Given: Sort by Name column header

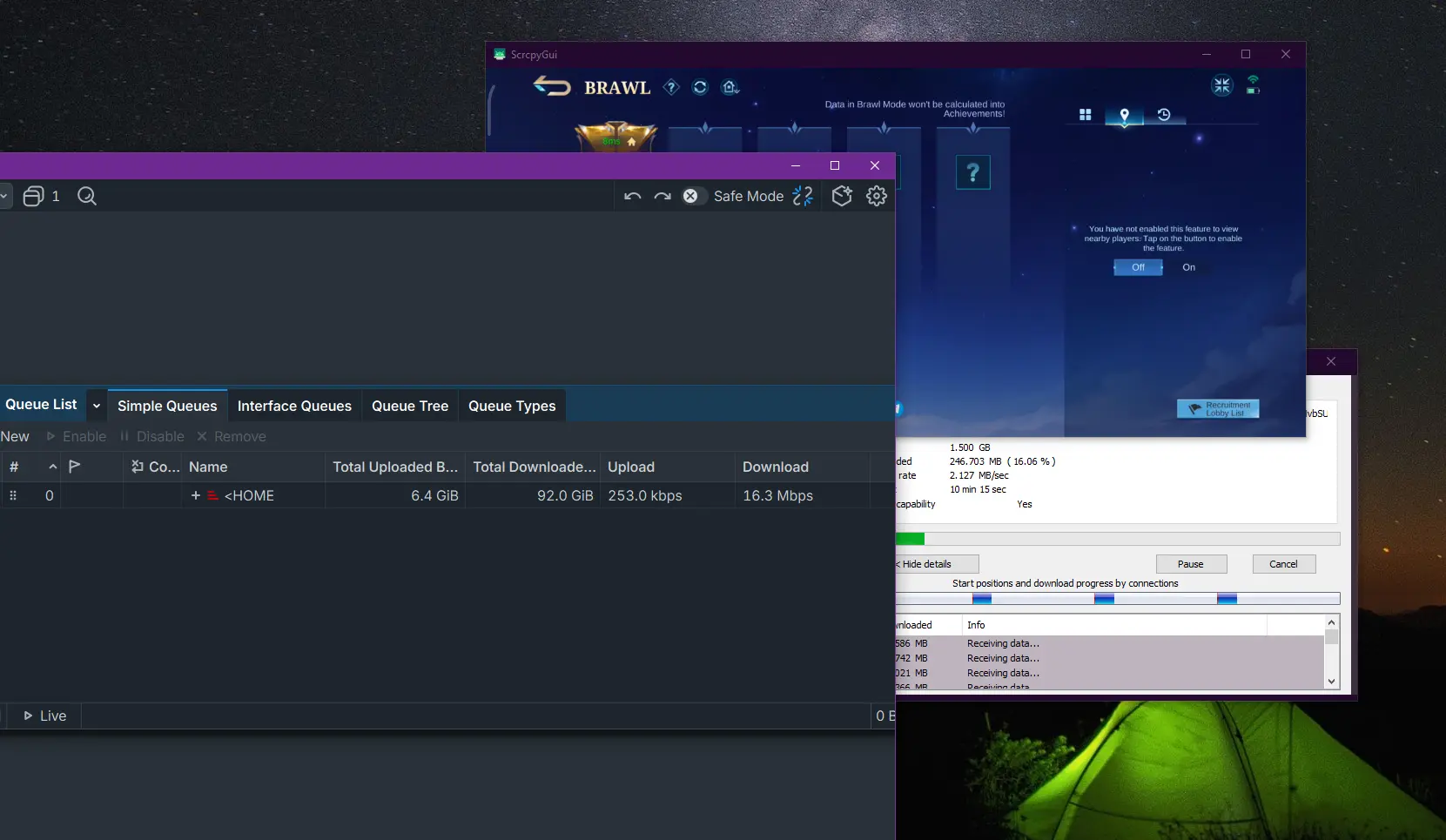Looking at the screenshot, I should coord(253,467).
